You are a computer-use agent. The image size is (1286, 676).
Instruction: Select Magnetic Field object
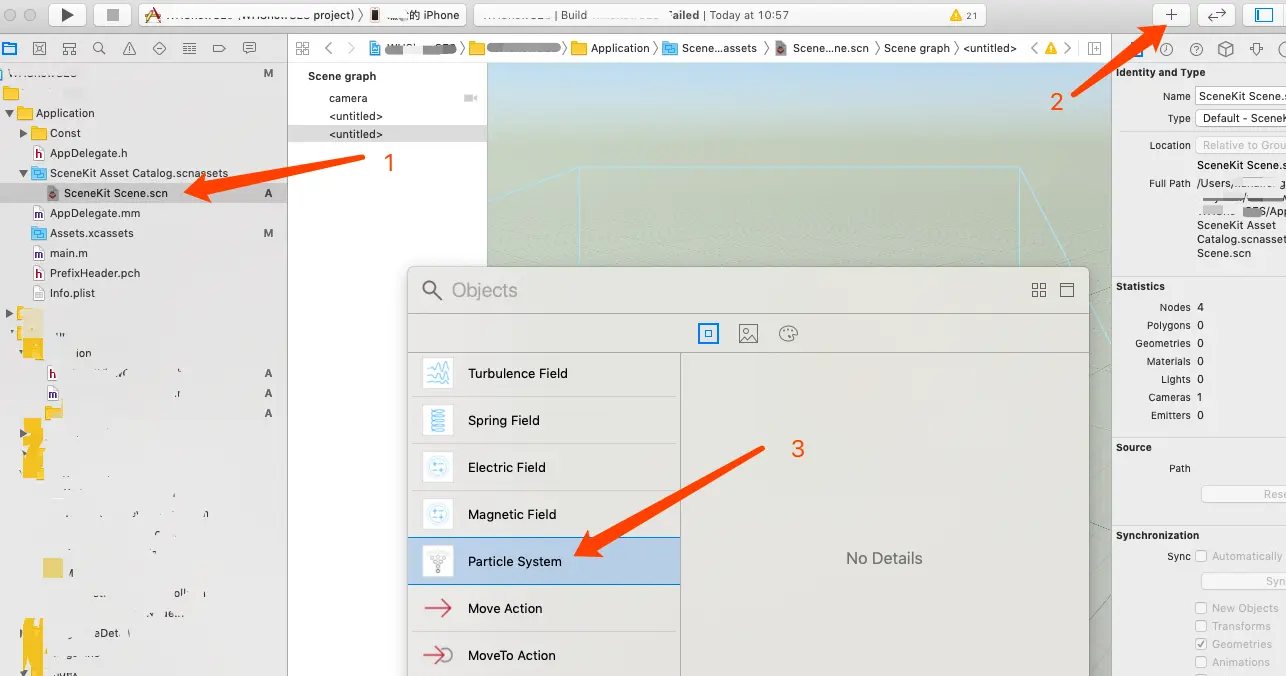544,514
